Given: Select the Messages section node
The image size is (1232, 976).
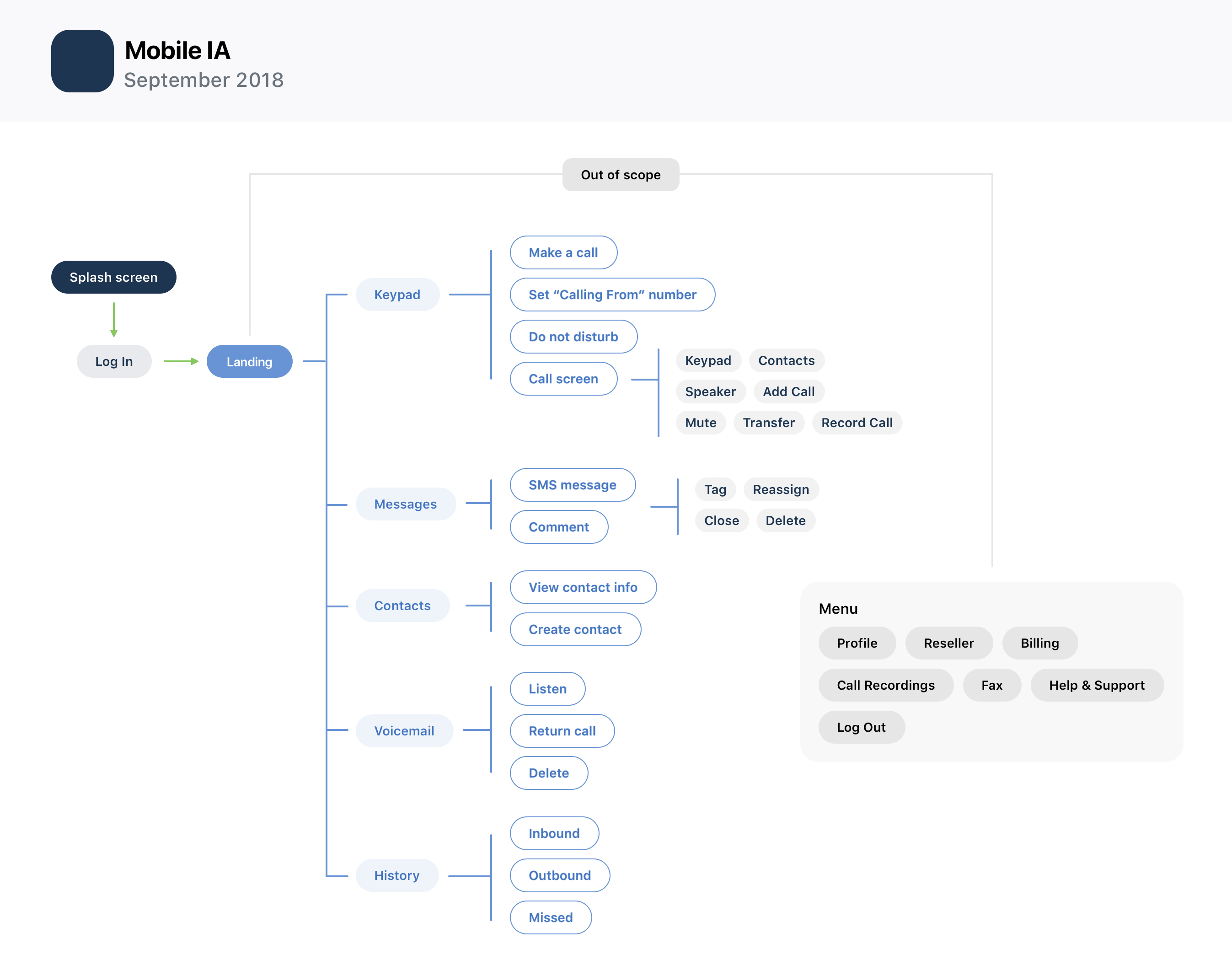Looking at the screenshot, I should tap(405, 504).
